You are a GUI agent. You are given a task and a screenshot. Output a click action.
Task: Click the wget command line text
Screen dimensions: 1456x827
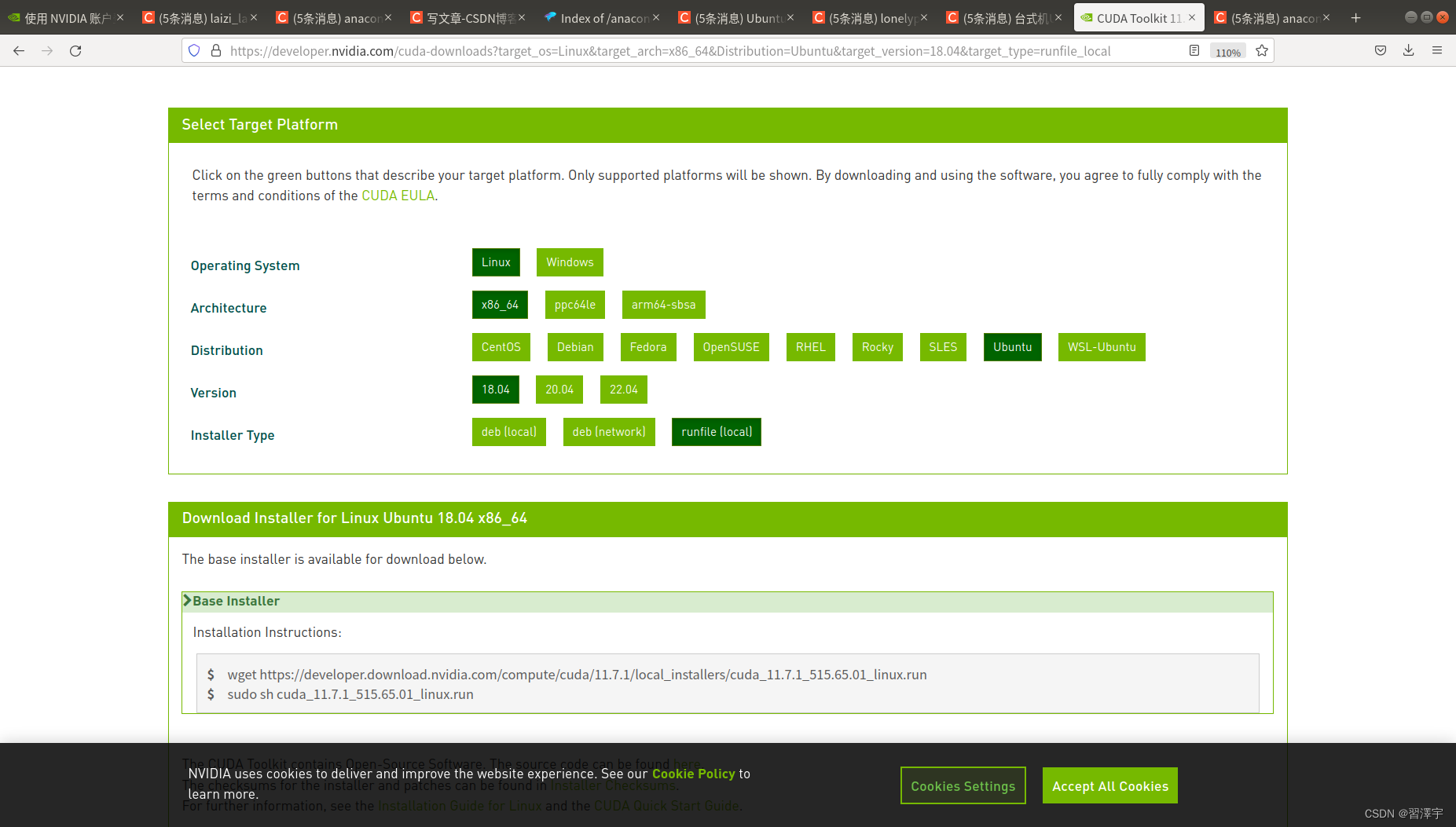[577, 675]
